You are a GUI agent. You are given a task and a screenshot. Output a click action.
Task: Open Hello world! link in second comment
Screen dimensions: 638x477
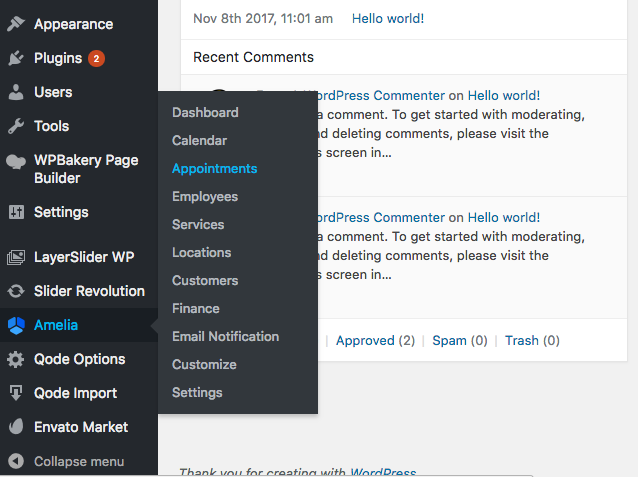tap(504, 217)
